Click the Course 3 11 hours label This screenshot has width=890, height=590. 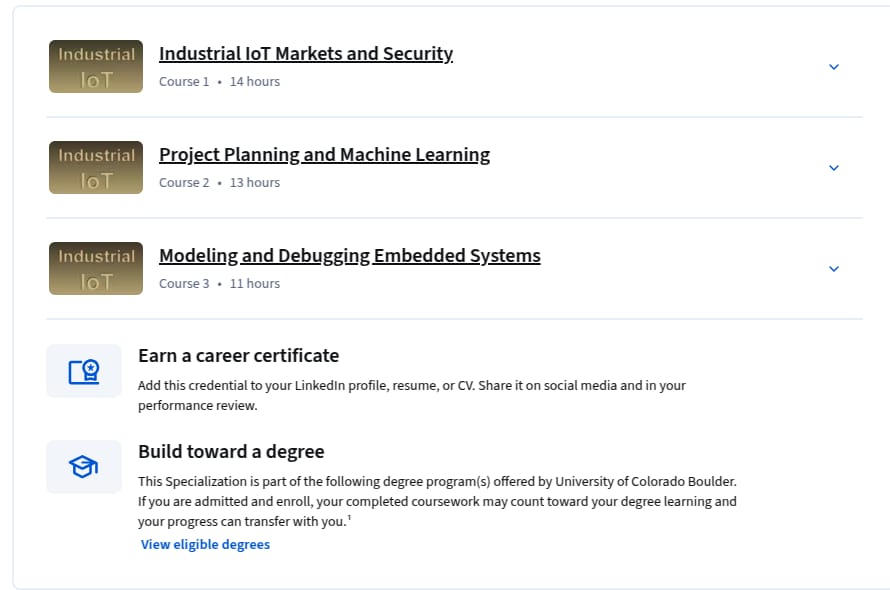click(x=220, y=284)
